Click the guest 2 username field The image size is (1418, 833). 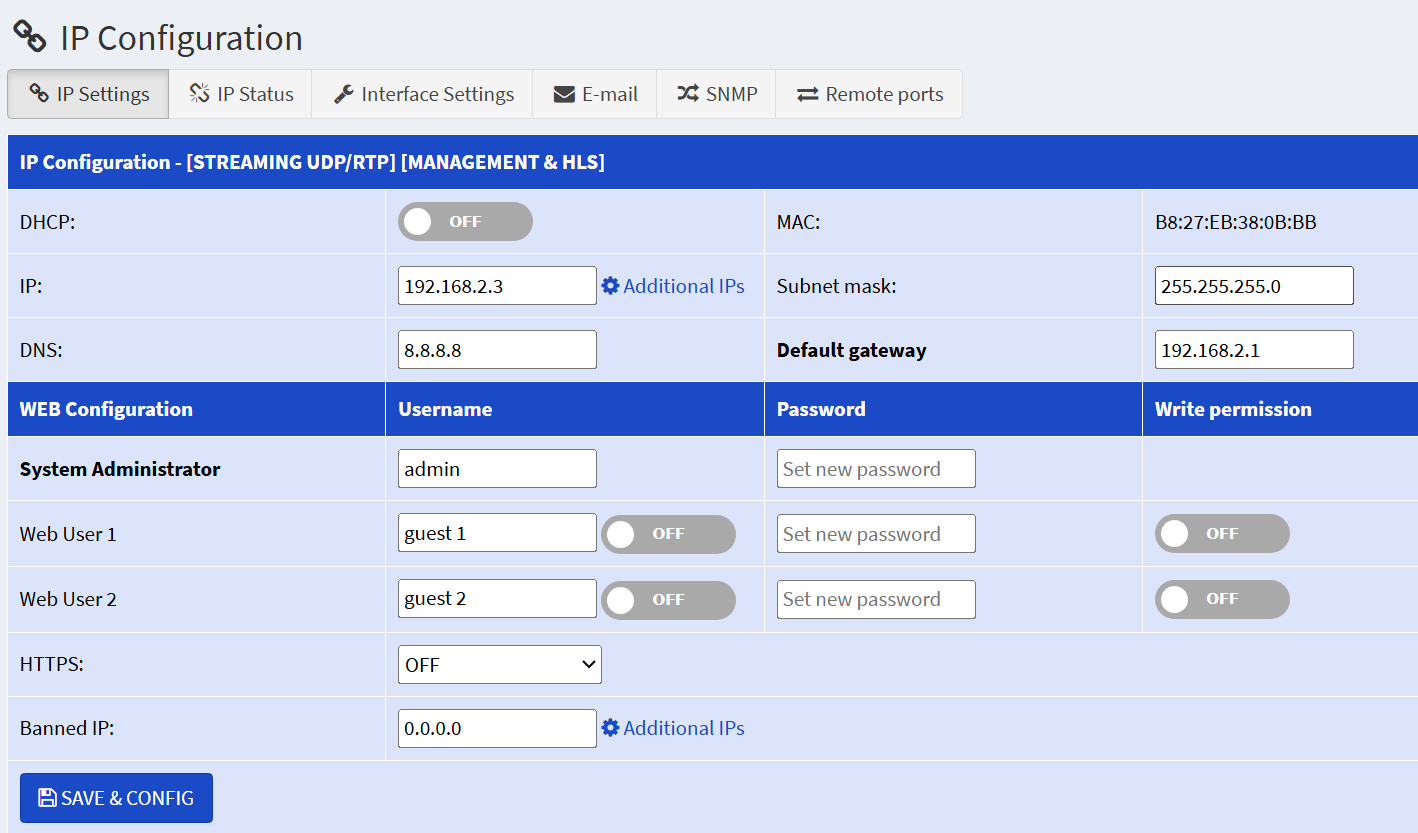point(497,598)
